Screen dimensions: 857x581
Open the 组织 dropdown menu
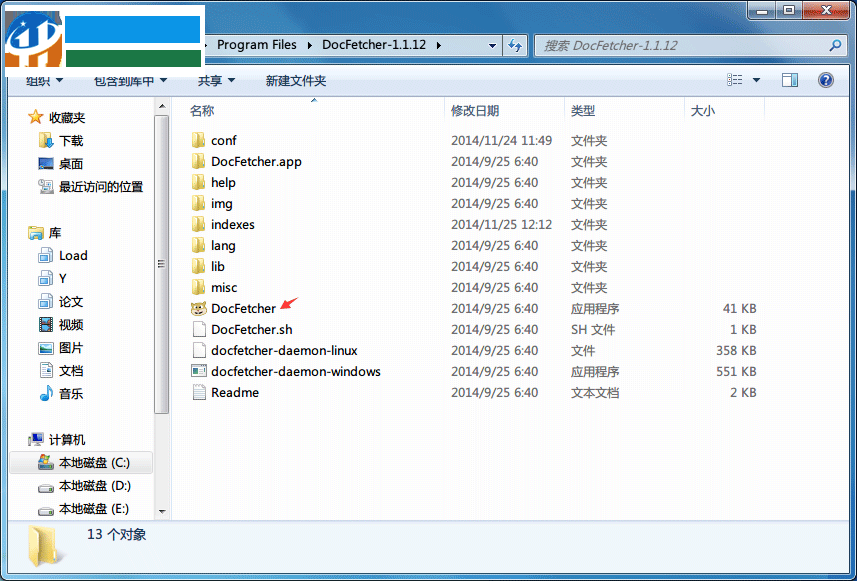(40, 79)
